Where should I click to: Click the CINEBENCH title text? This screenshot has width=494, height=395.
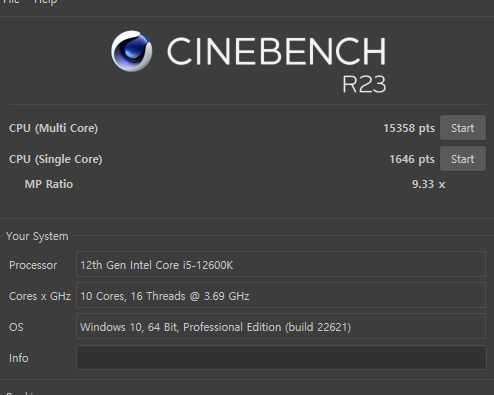coord(276,51)
